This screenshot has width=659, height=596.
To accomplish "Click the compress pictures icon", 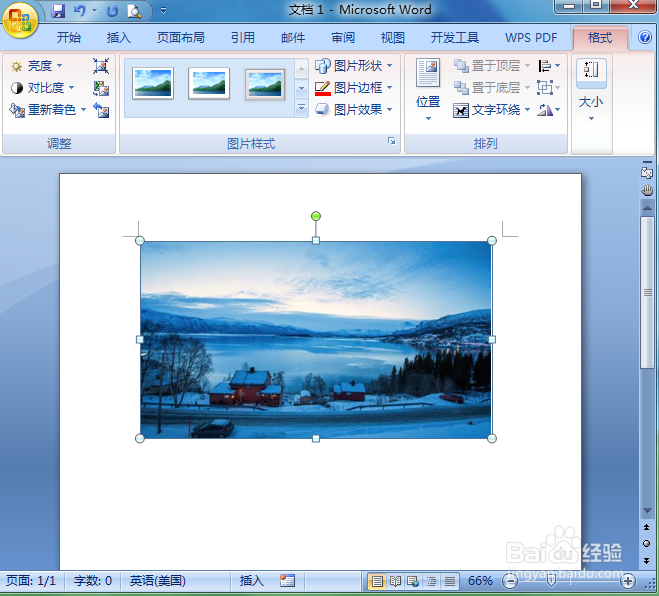I will [101, 66].
